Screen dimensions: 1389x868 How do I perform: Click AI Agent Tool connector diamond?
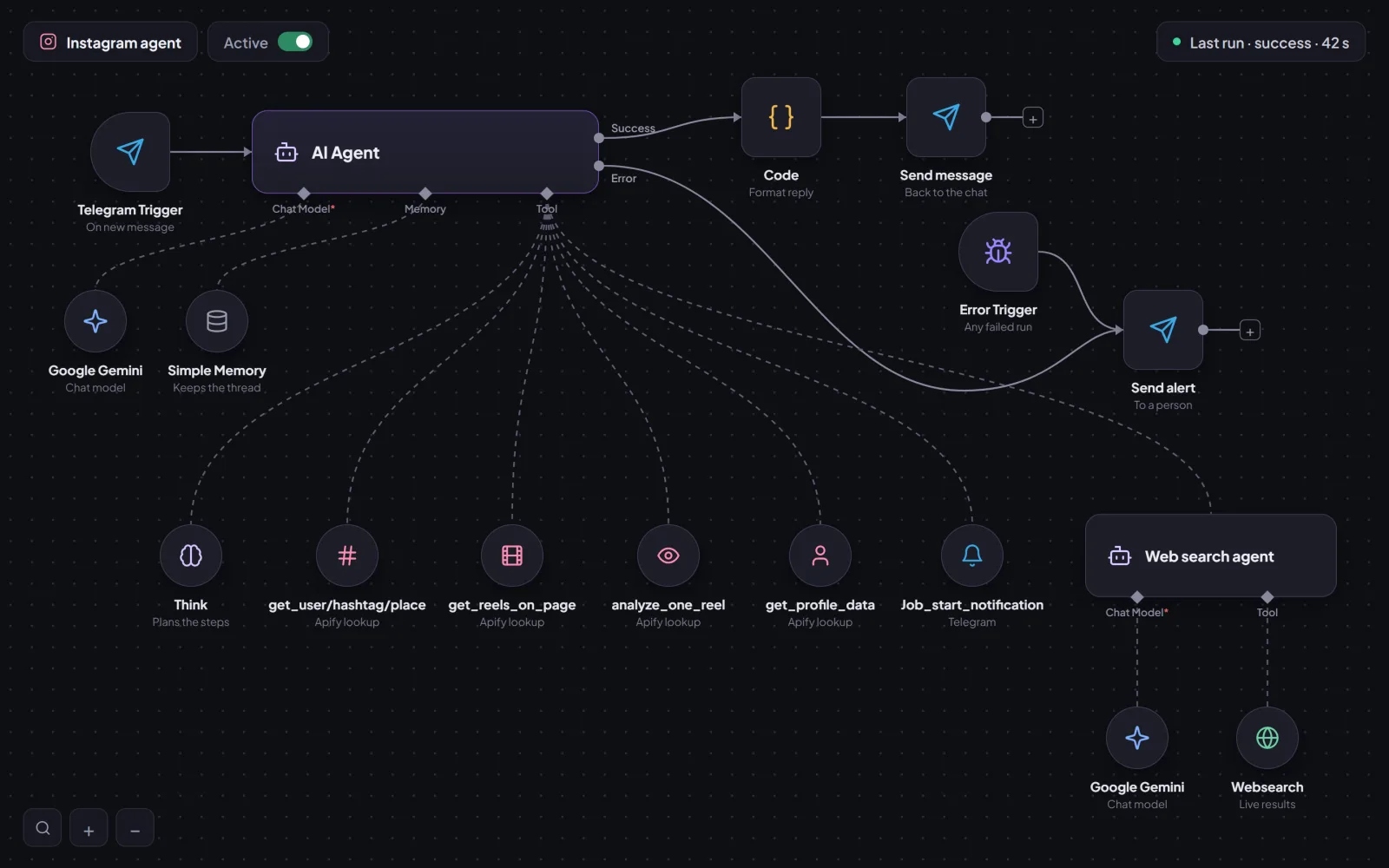pos(547,193)
